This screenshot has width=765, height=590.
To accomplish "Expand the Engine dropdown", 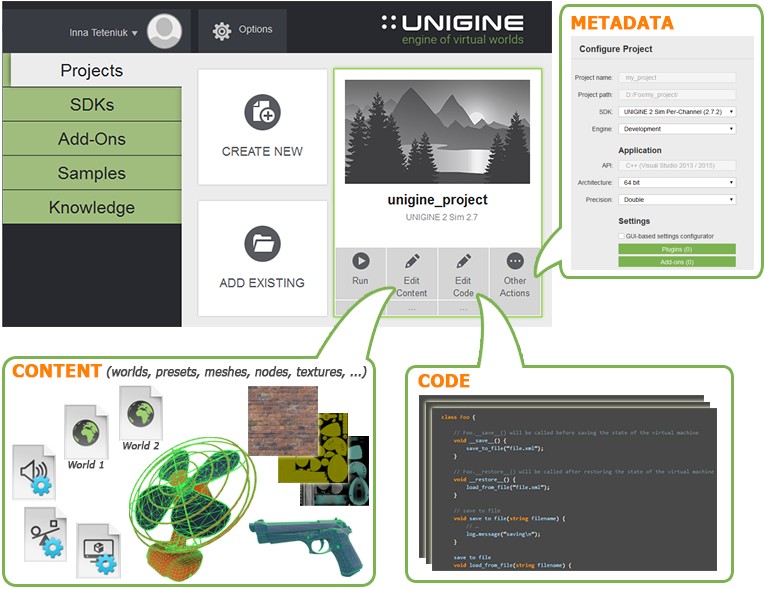I will 677,129.
